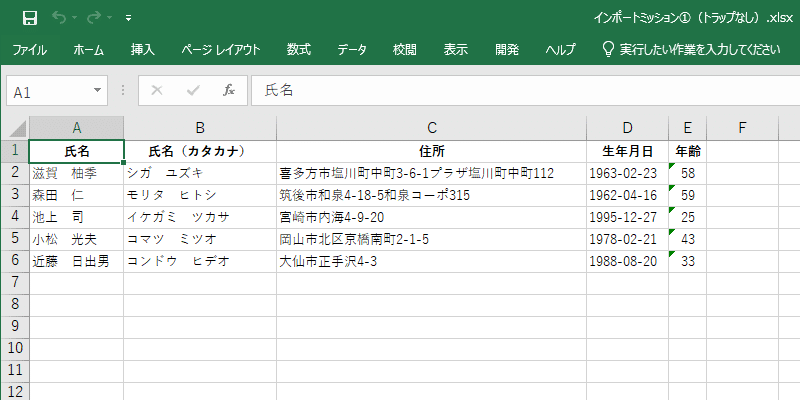Open the Undo history dropdown arrow
The image size is (800, 400).
coord(74,18)
